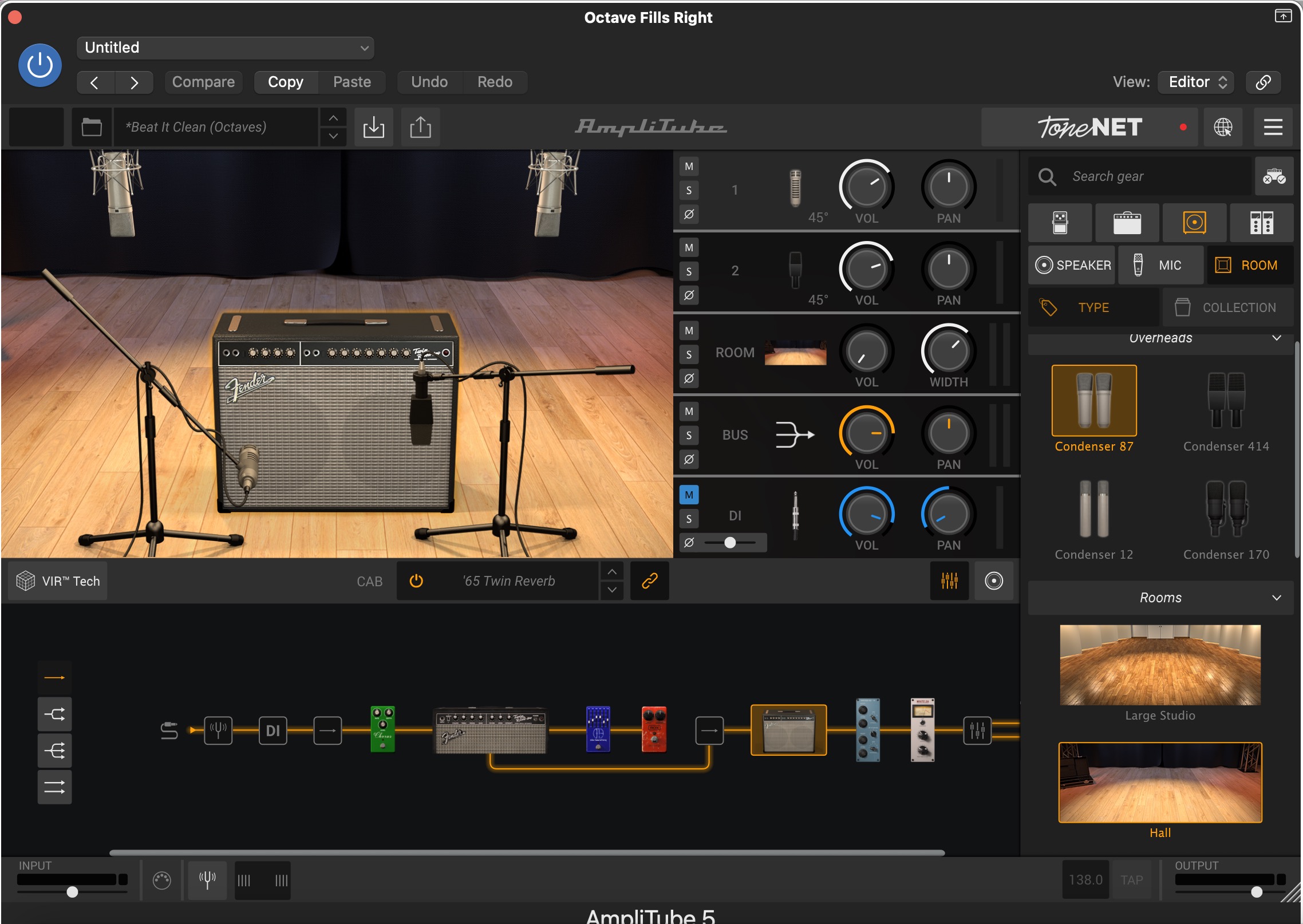
Task: Select the stomp pedal gear category
Action: (x=1060, y=223)
